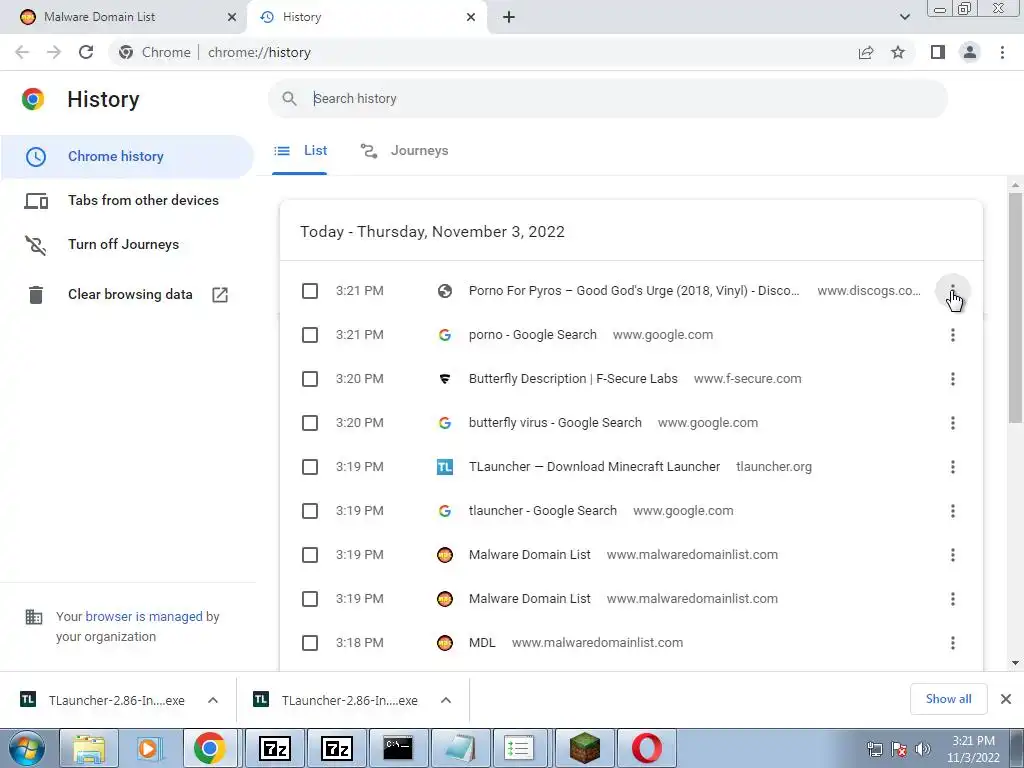This screenshot has height=768, width=1024.
Task: Open Butterfly Description F-Secure Labs link
Action: (573, 379)
